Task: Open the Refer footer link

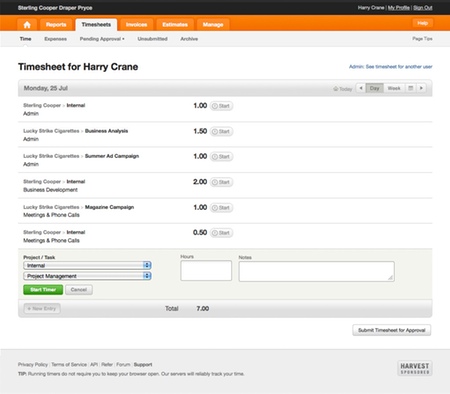Action: 107,365
